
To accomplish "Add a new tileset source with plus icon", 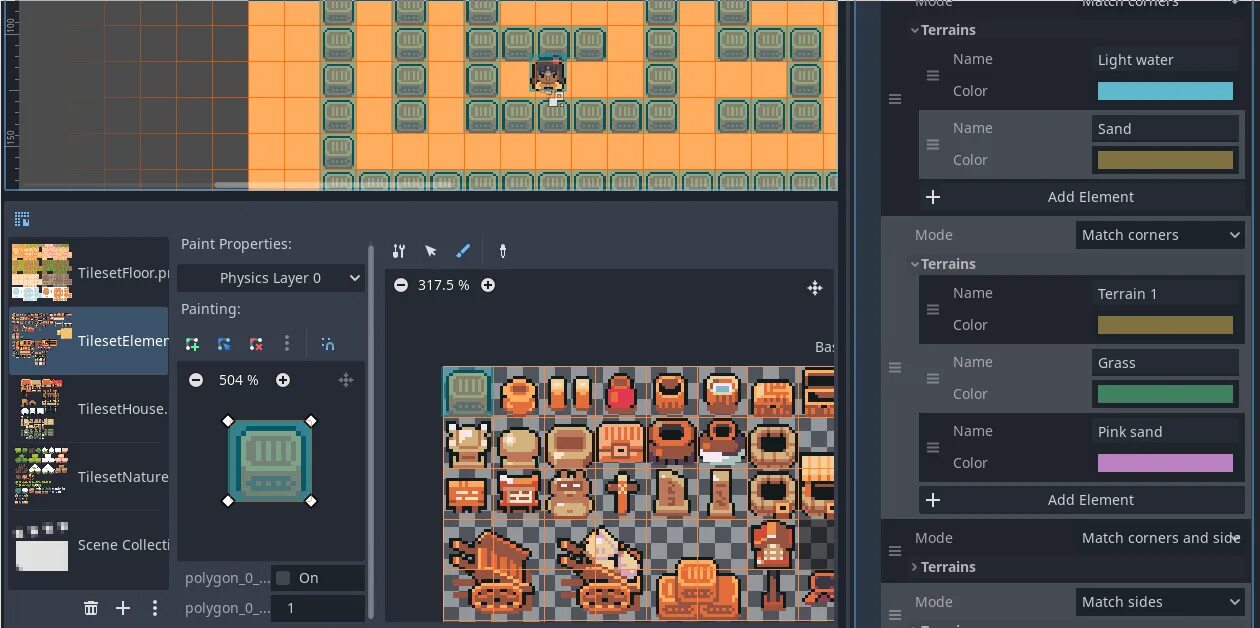I will point(123,608).
